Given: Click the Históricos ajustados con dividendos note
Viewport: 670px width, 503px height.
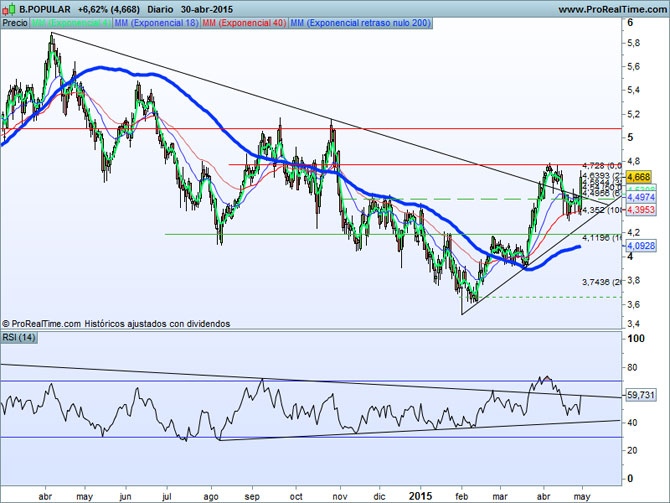Looking at the screenshot, I should (x=157, y=324).
